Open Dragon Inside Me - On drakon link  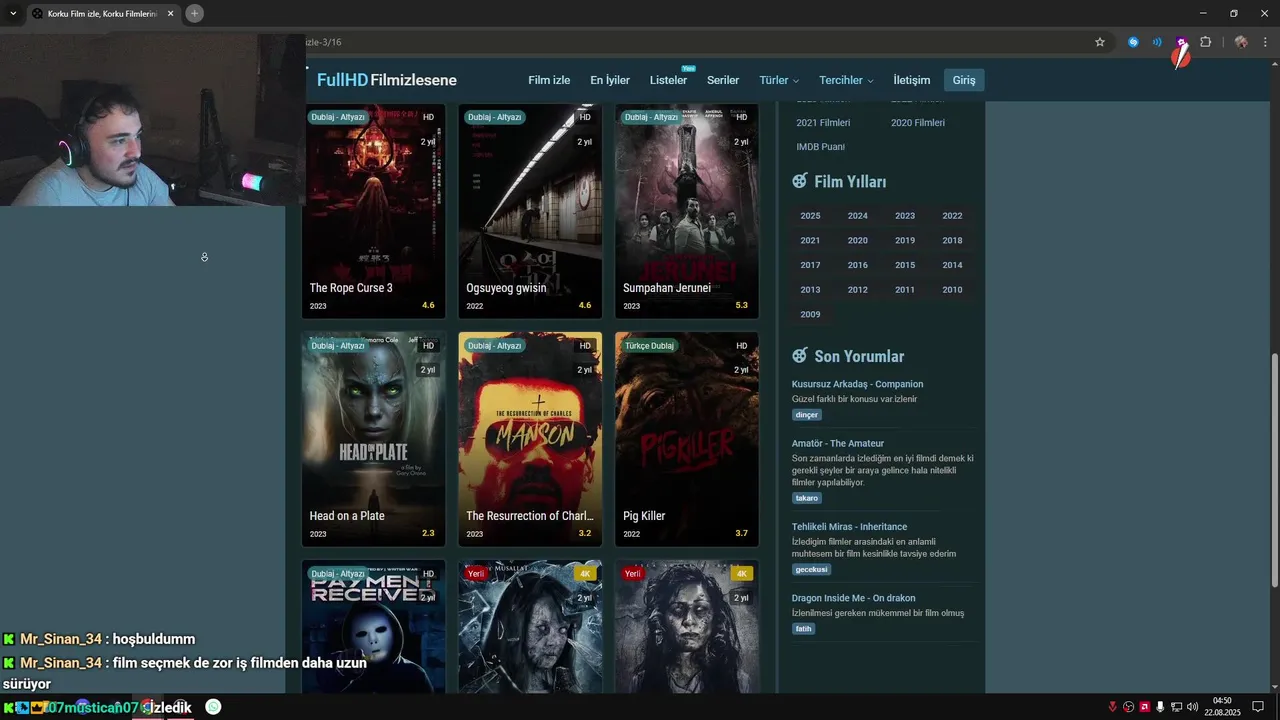coord(853,599)
